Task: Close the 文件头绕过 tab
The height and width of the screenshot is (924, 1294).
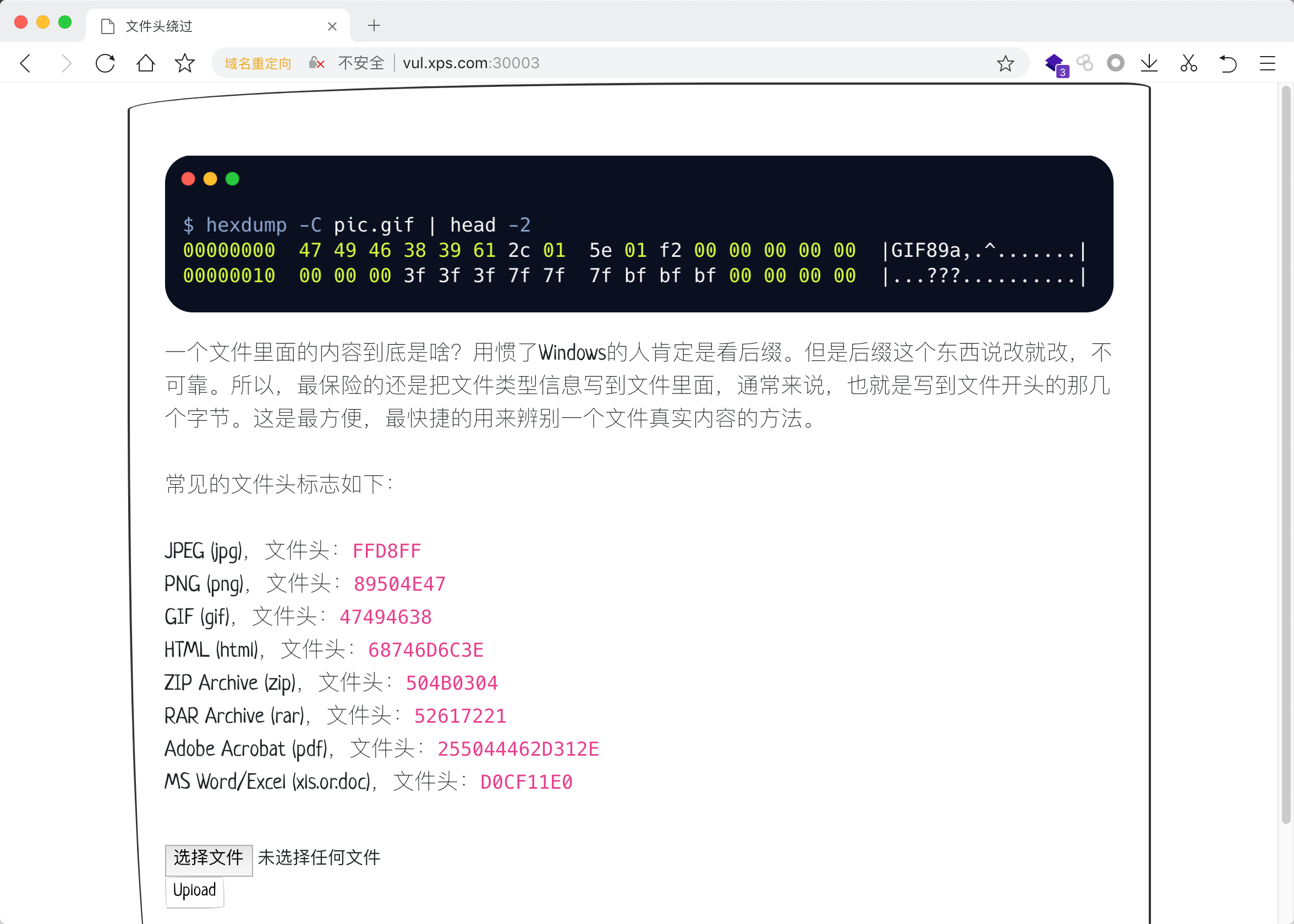Action: click(x=332, y=26)
